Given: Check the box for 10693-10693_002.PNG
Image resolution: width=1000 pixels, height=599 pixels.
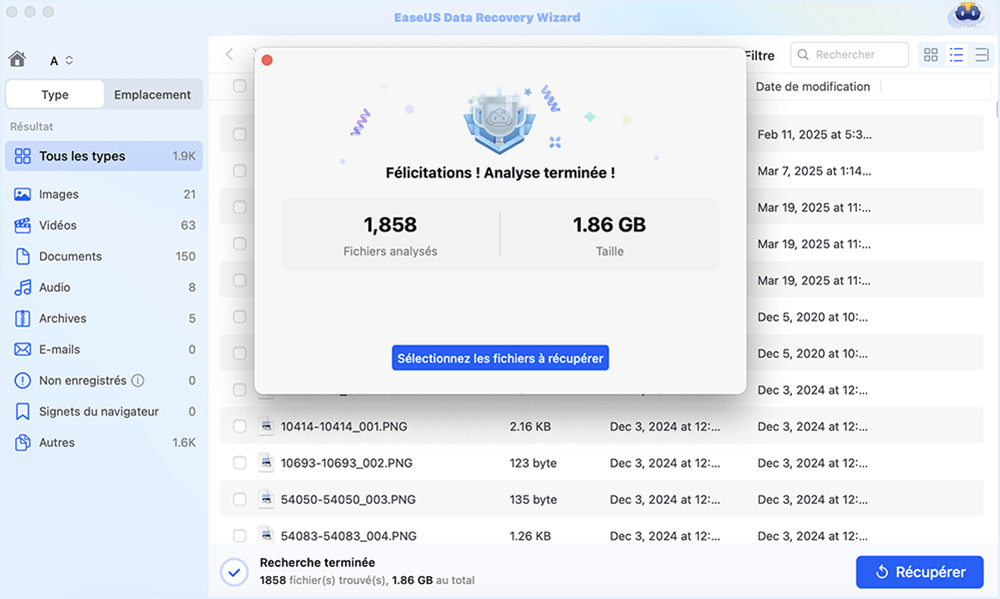Looking at the screenshot, I should (x=240, y=462).
